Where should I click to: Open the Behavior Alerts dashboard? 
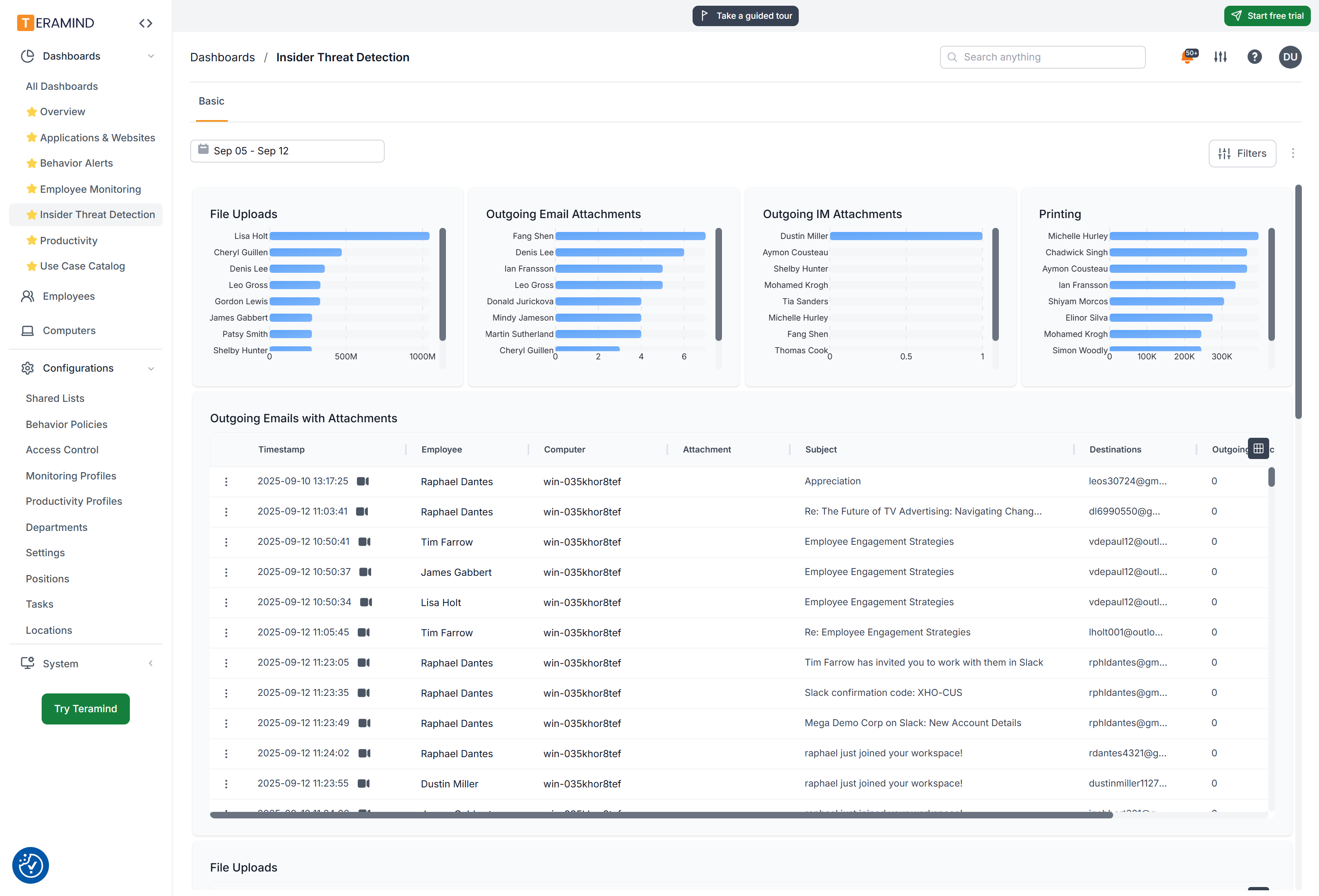pyautogui.click(x=76, y=163)
